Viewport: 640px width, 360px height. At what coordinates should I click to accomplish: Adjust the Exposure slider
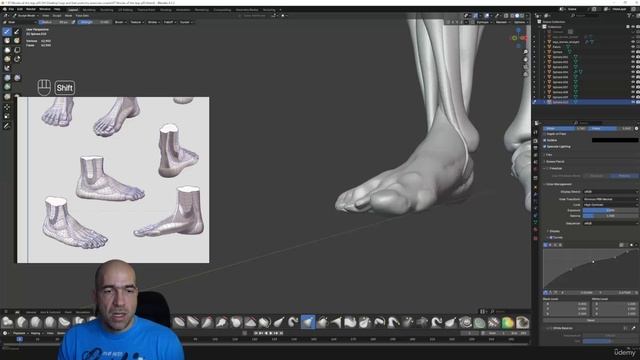[611, 210]
